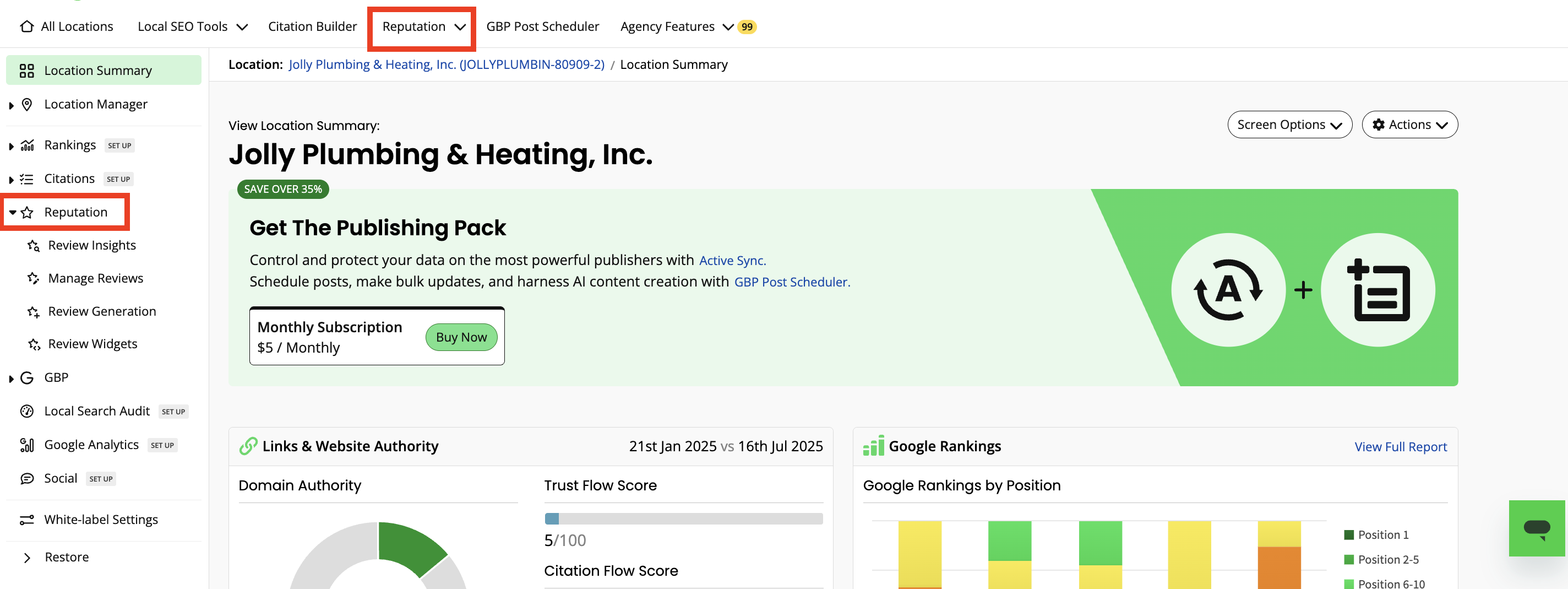Click the home icon beside All Locations

(27, 26)
